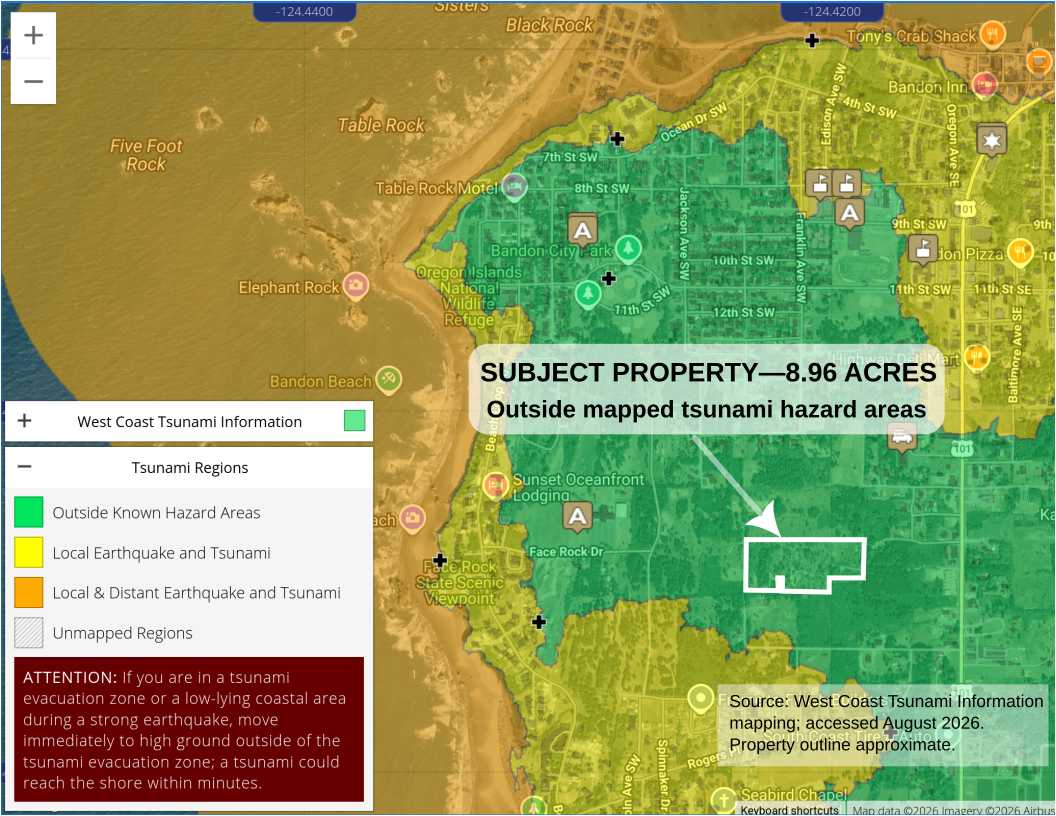Click the Face Rock State Scenic Viewpoint label
This screenshot has height=816, width=1056.
tap(459, 582)
